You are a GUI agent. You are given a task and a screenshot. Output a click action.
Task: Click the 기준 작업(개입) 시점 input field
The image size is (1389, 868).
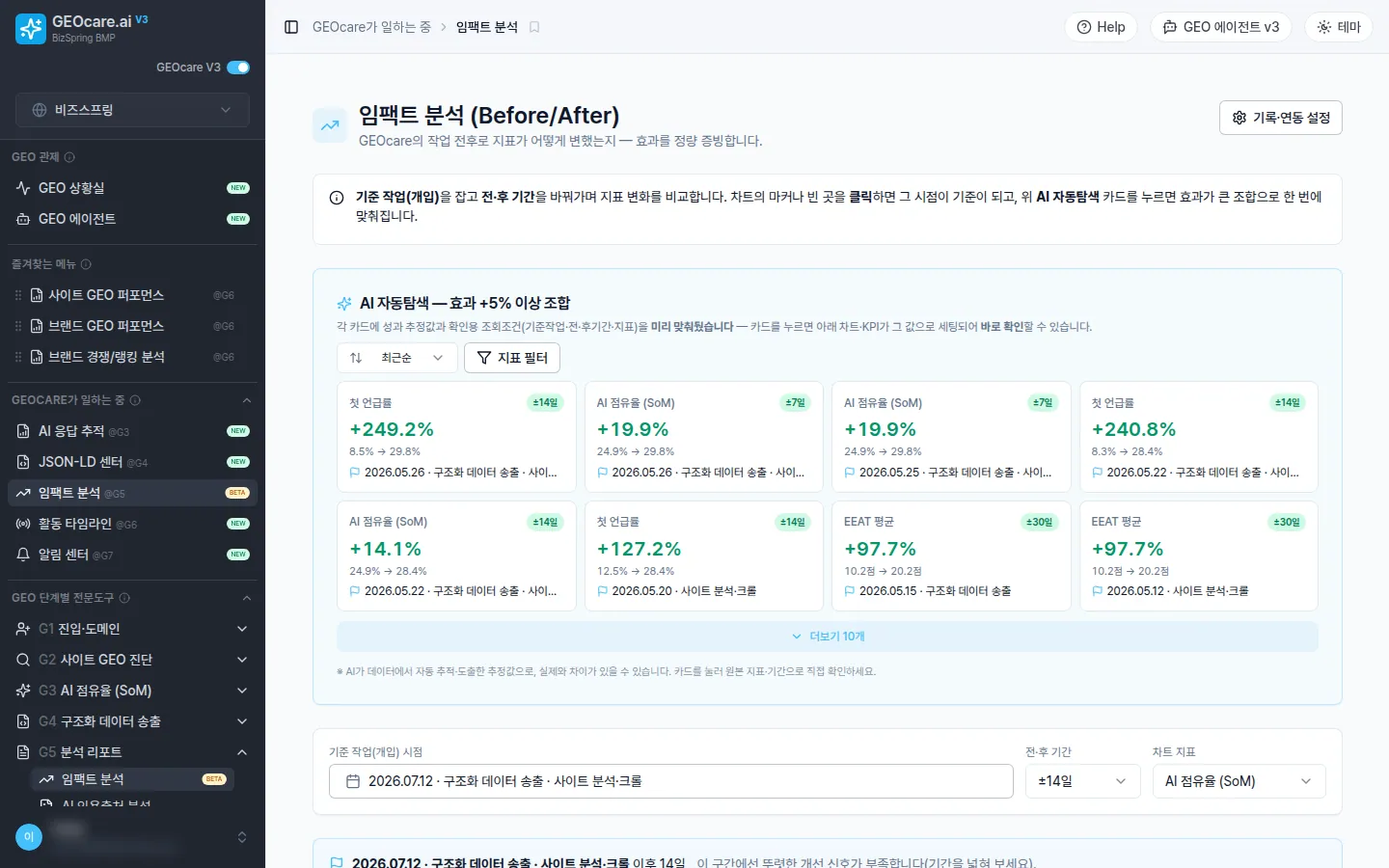pos(671,781)
